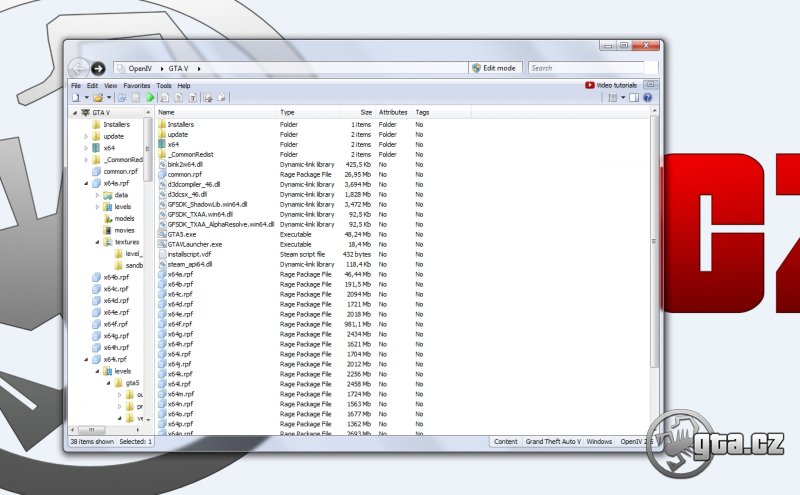
Task: Click the forward navigation arrow
Action: 98,68
